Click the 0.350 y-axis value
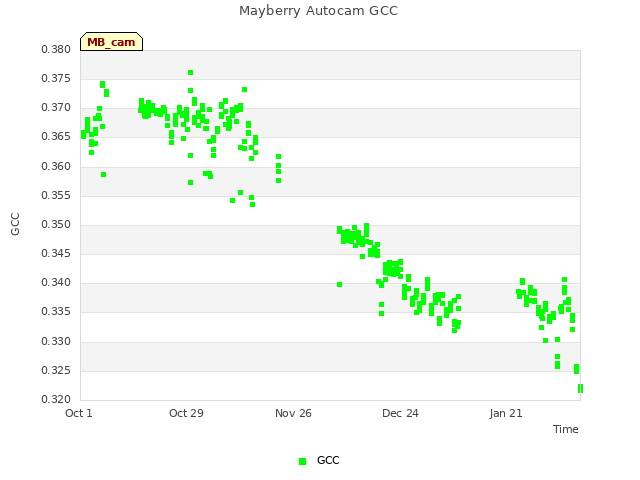The width and height of the screenshot is (640, 480). coord(56,224)
